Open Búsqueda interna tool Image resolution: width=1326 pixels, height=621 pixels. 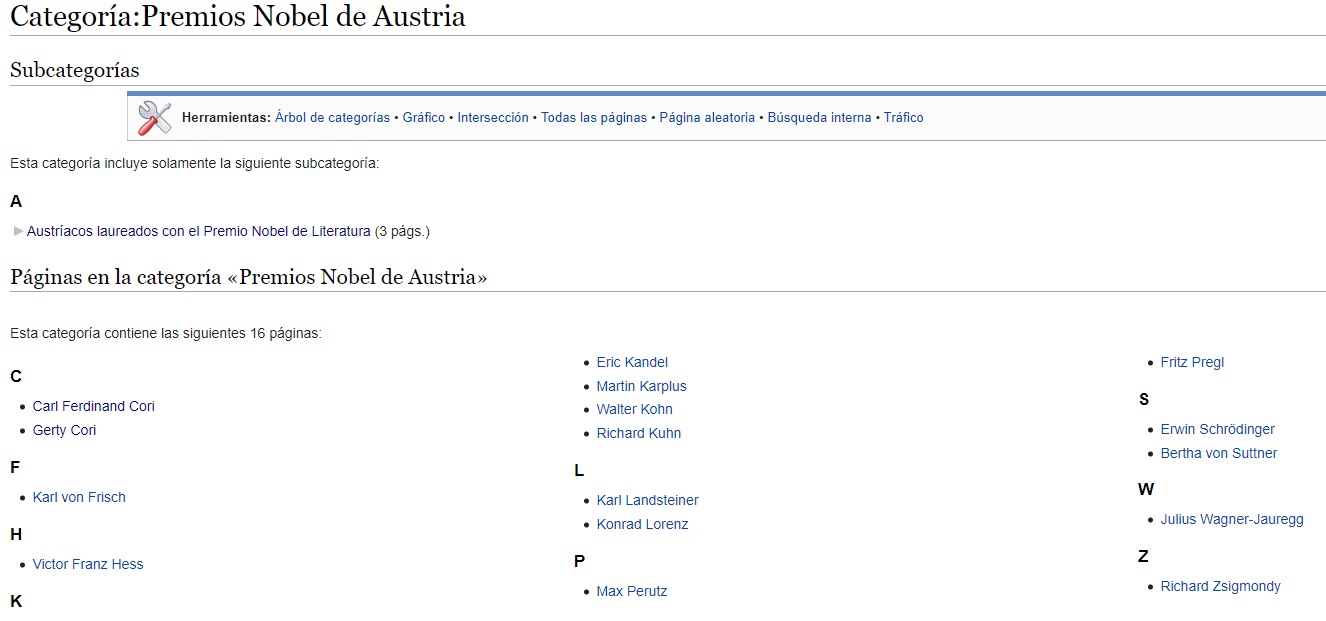[819, 118]
